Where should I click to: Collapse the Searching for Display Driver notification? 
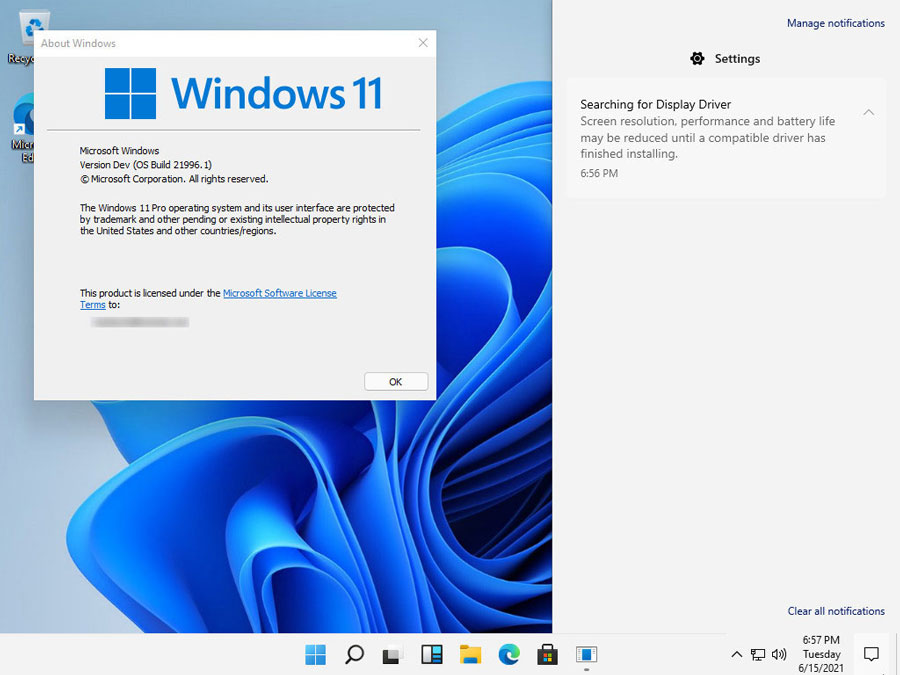pyautogui.click(x=868, y=112)
